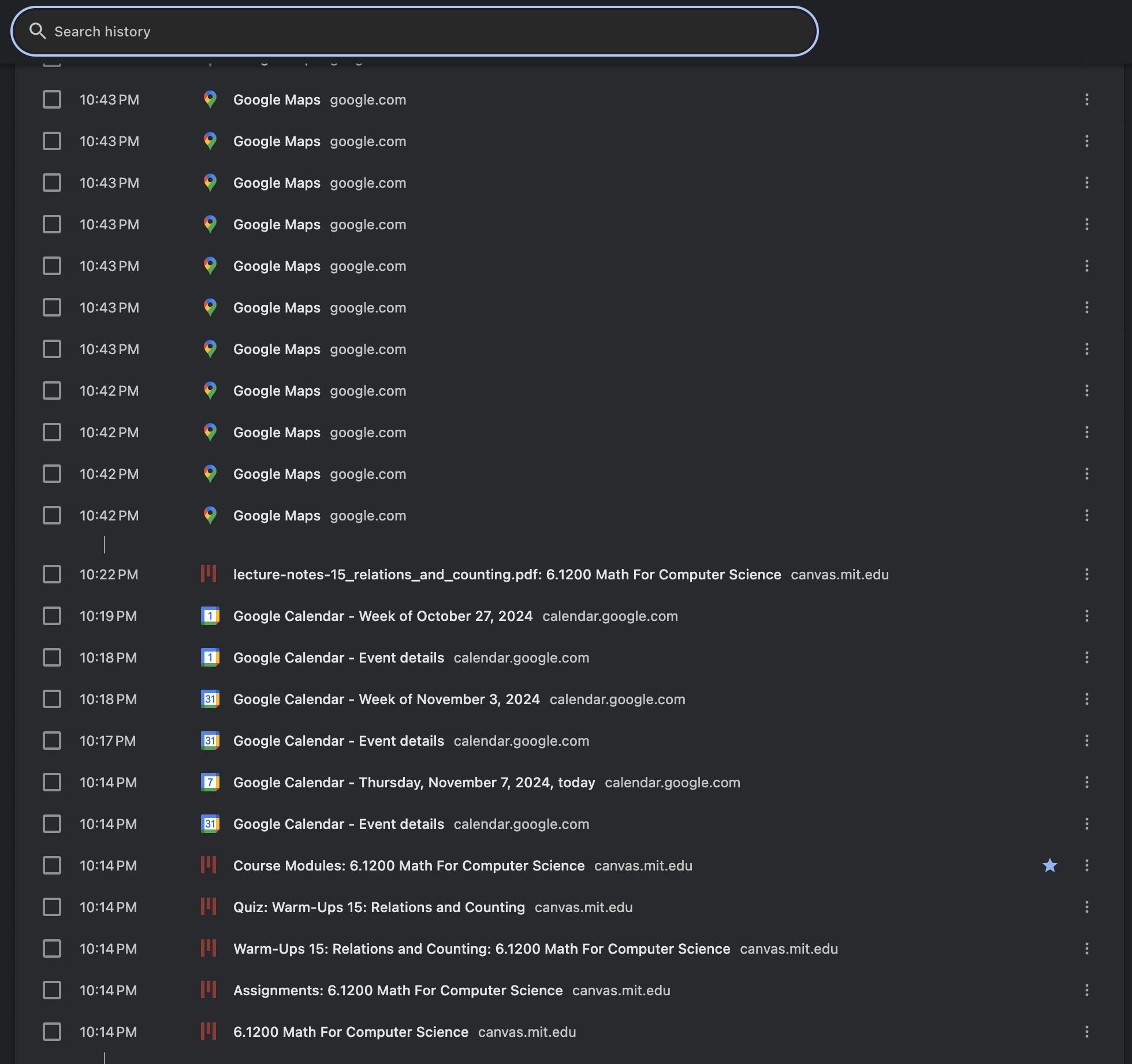The image size is (1132, 1064).
Task: Select the checkbox for Week of October 27
Action: [x=52, y=616]
